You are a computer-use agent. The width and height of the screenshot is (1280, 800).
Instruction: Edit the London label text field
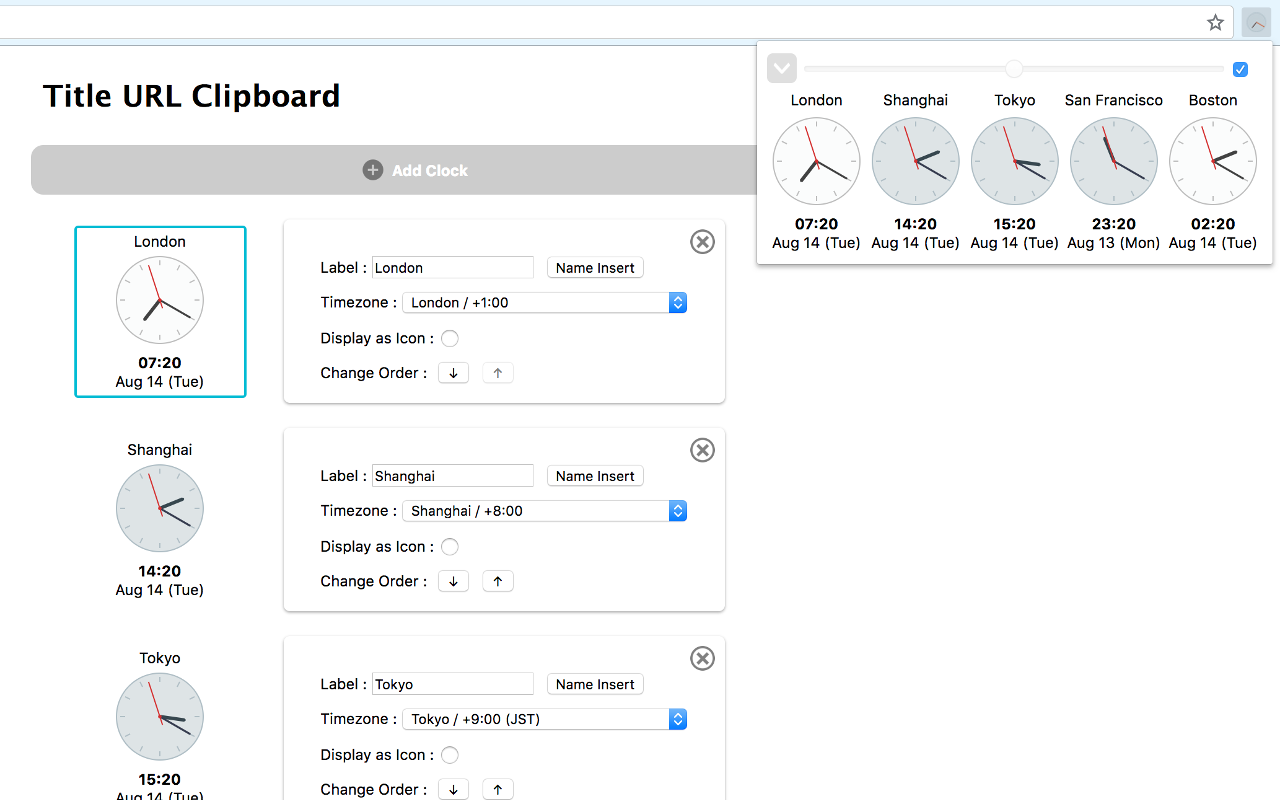tap(453, 267)
